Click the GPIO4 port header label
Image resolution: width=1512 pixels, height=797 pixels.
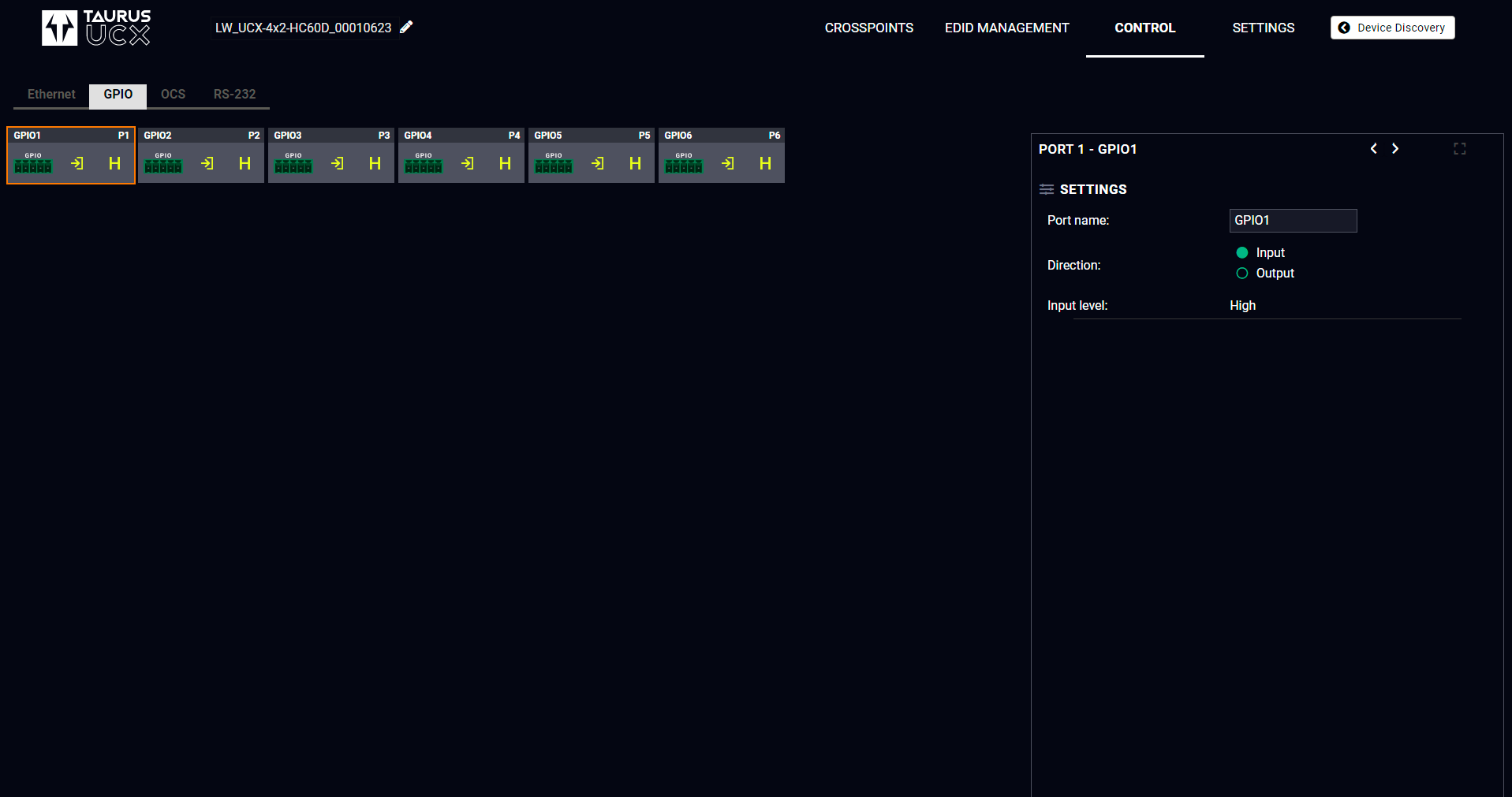(418, 136)
